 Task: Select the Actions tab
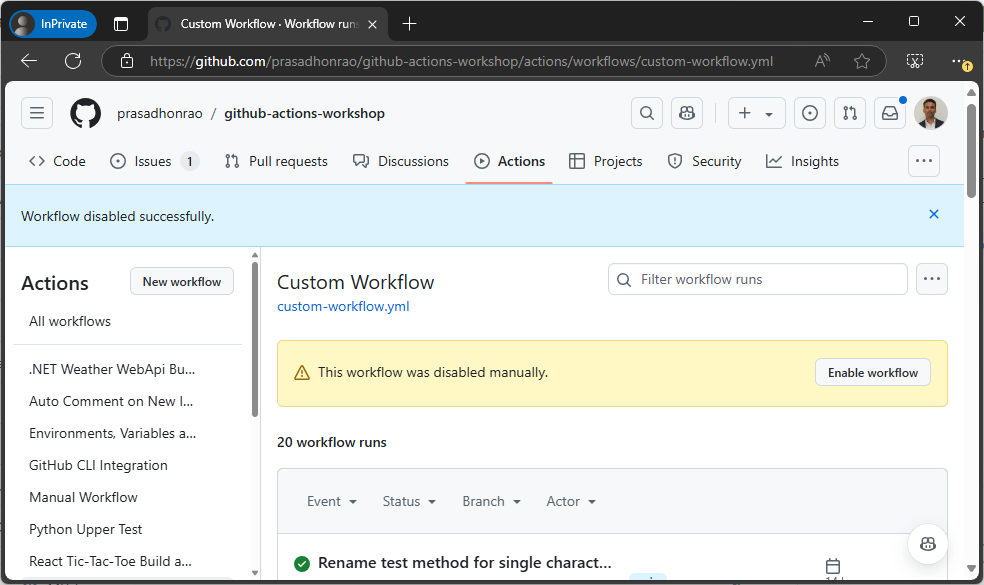509,161
